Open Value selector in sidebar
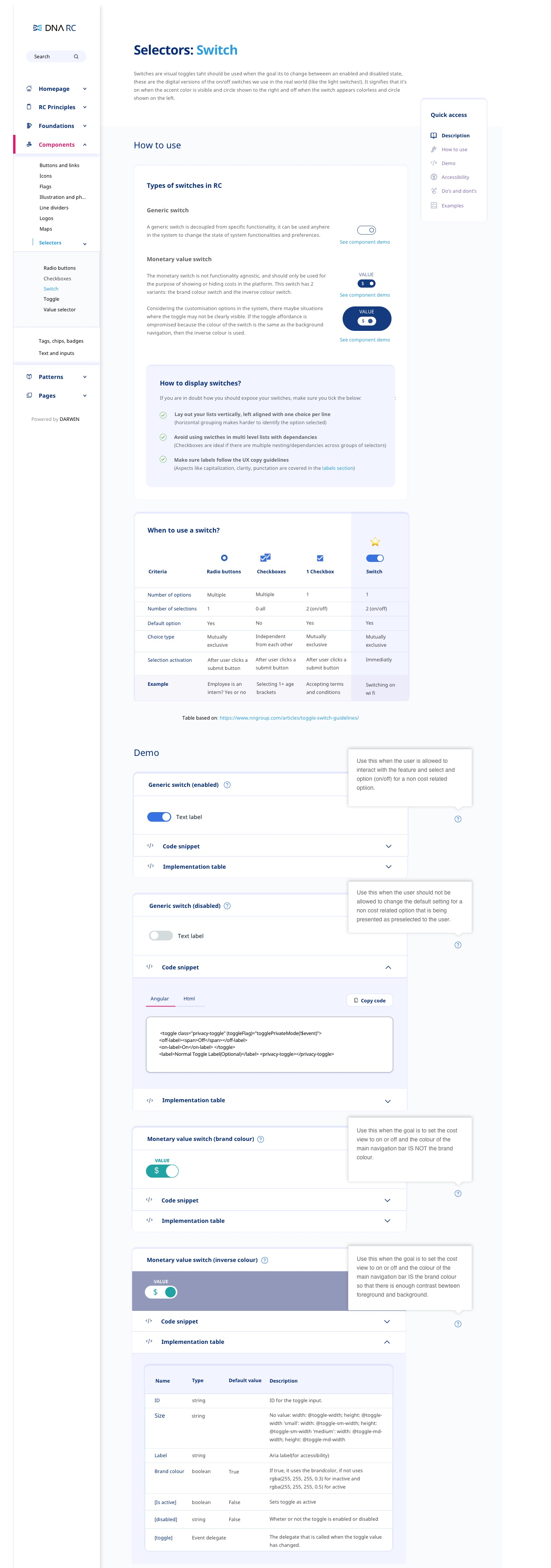Screen dimensions: 551x1568 (x=60, y=310)
